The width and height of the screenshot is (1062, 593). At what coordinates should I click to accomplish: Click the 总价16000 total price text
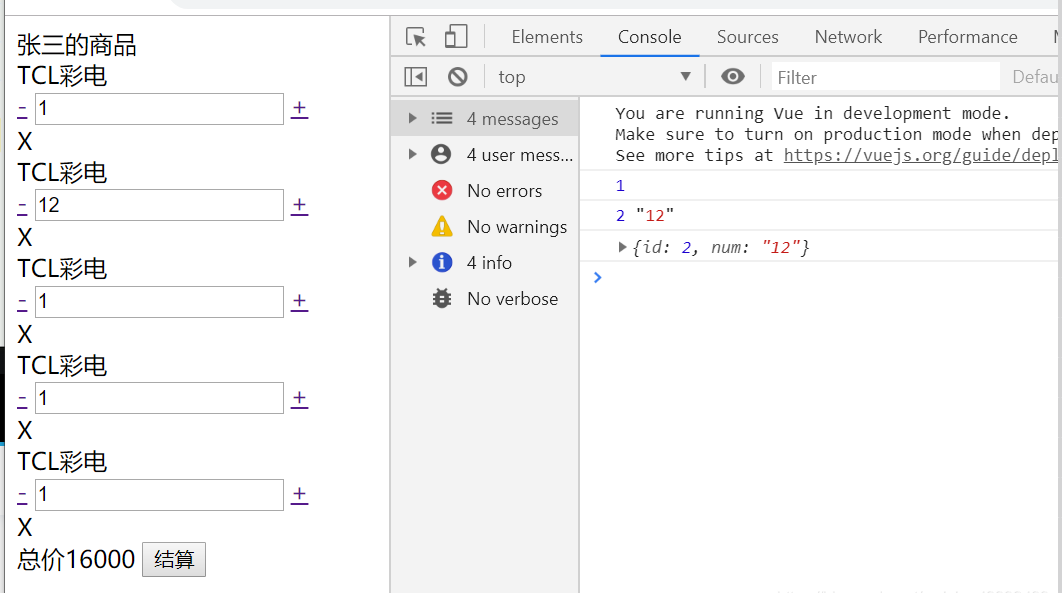[76, 559]
